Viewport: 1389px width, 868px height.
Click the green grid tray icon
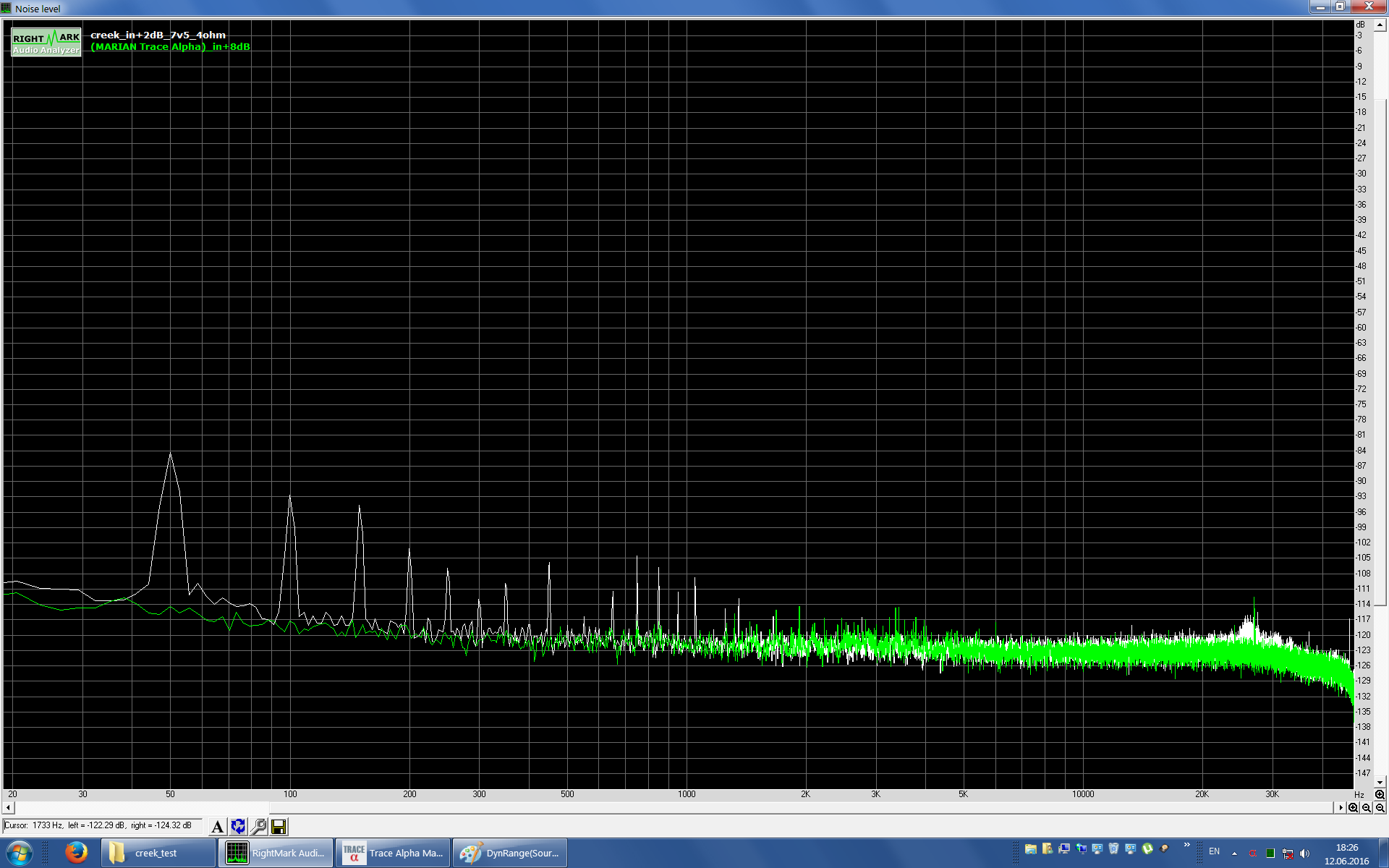point(1270,854)
